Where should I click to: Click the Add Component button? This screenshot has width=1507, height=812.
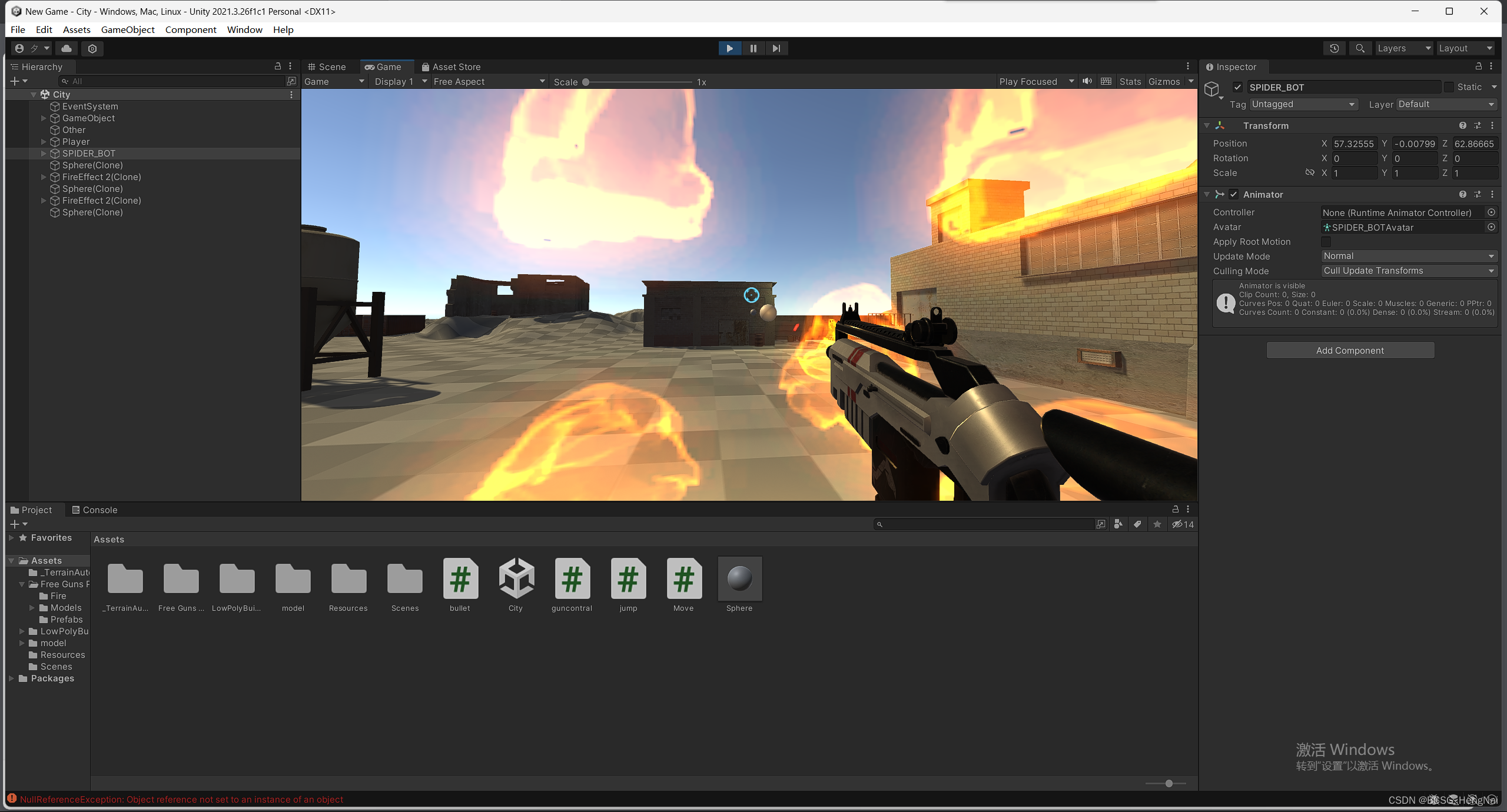1350,350
